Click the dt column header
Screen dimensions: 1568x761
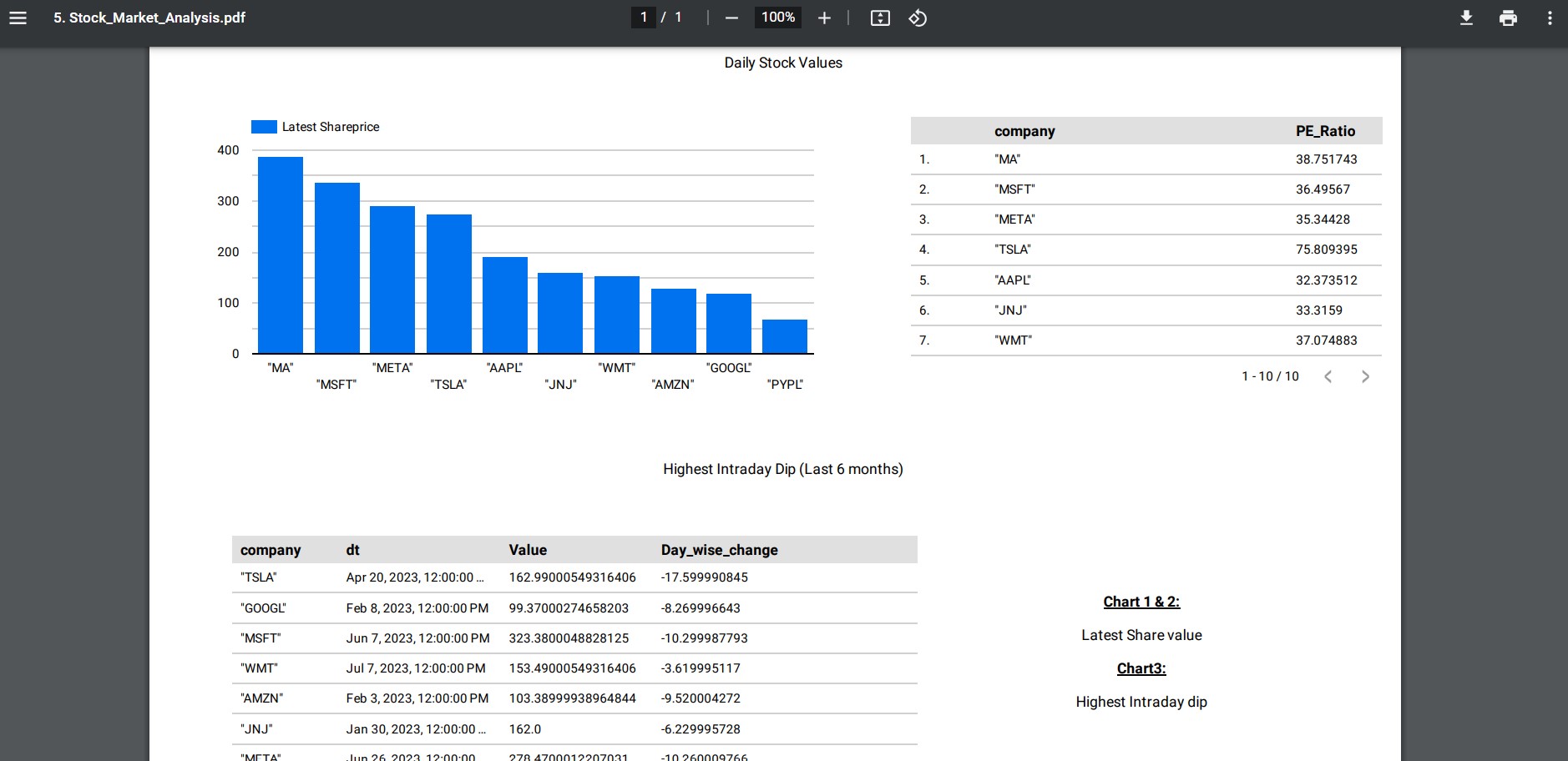tap(352, 550)
